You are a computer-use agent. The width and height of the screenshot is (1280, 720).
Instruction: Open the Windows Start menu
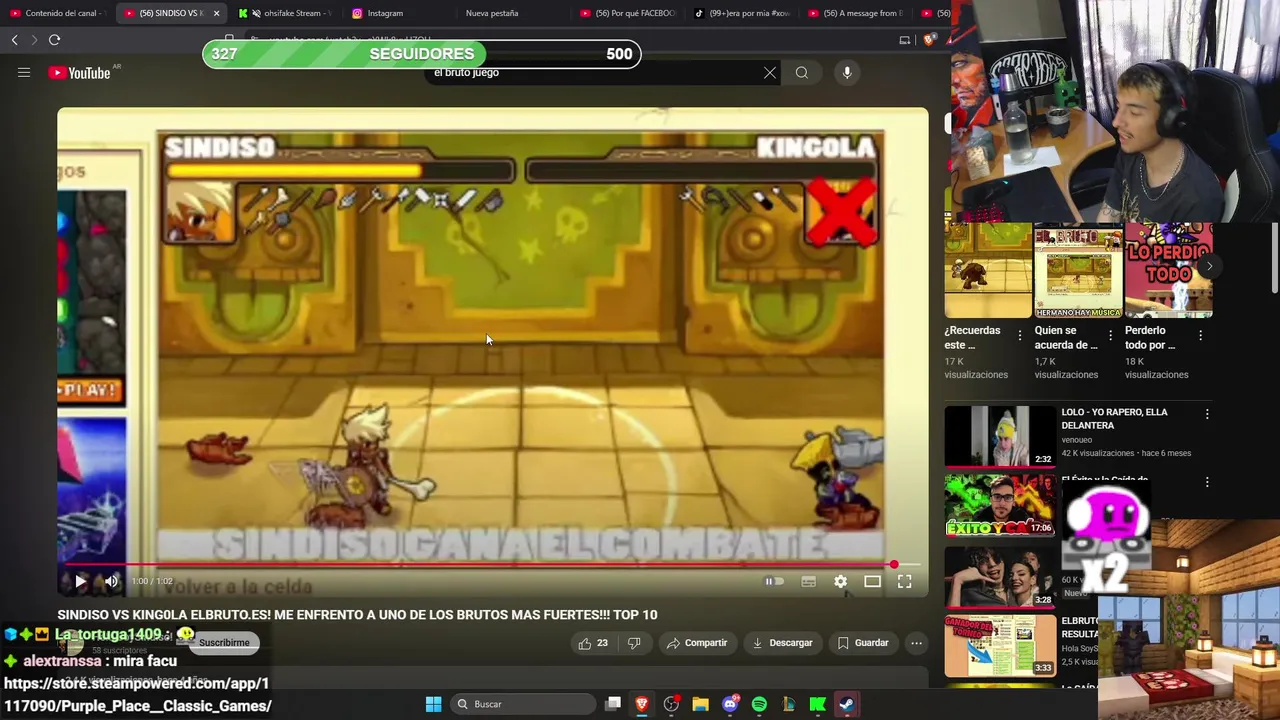click(x=433, y=704)
